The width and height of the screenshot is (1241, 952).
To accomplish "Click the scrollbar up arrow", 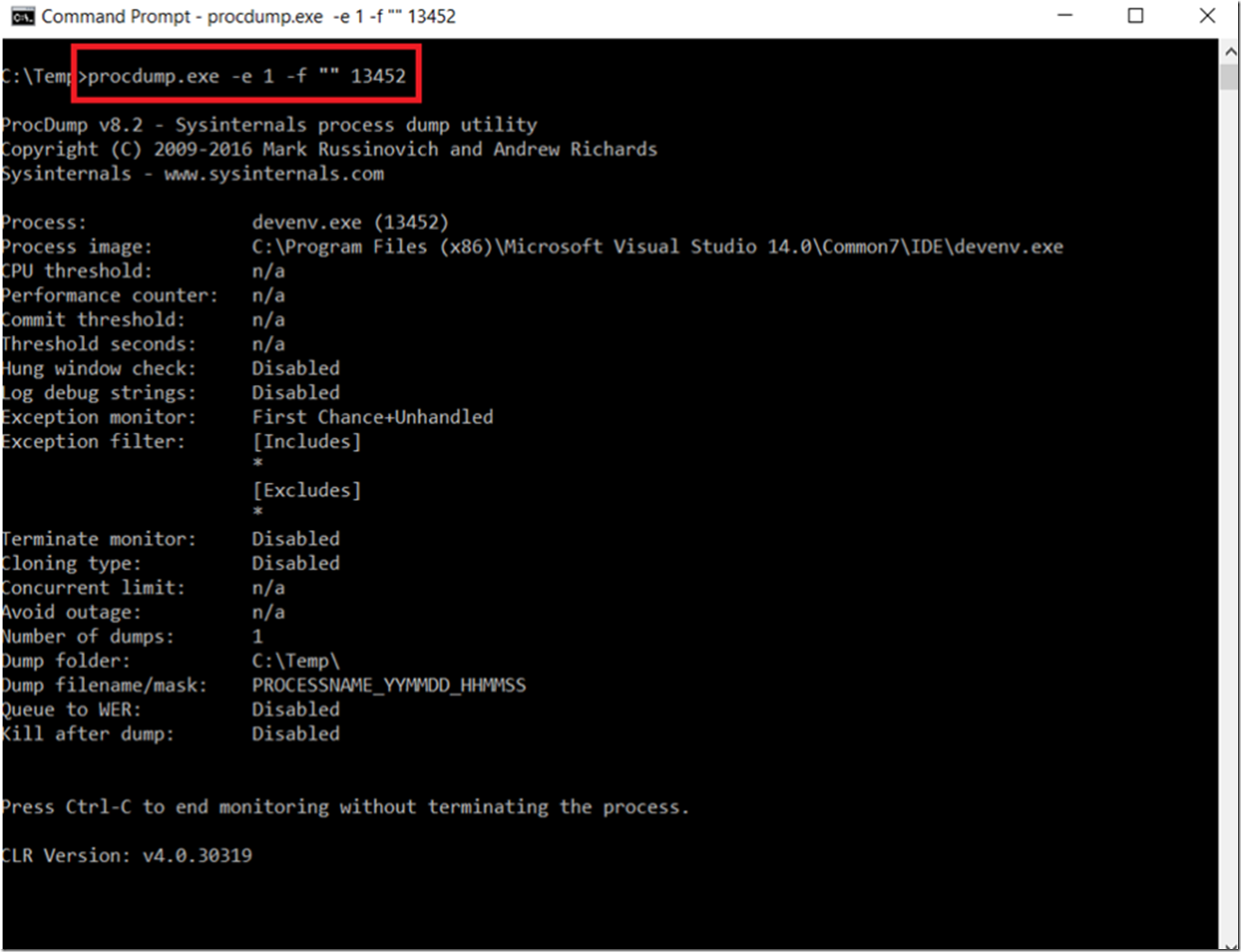I will [1230, 52].
